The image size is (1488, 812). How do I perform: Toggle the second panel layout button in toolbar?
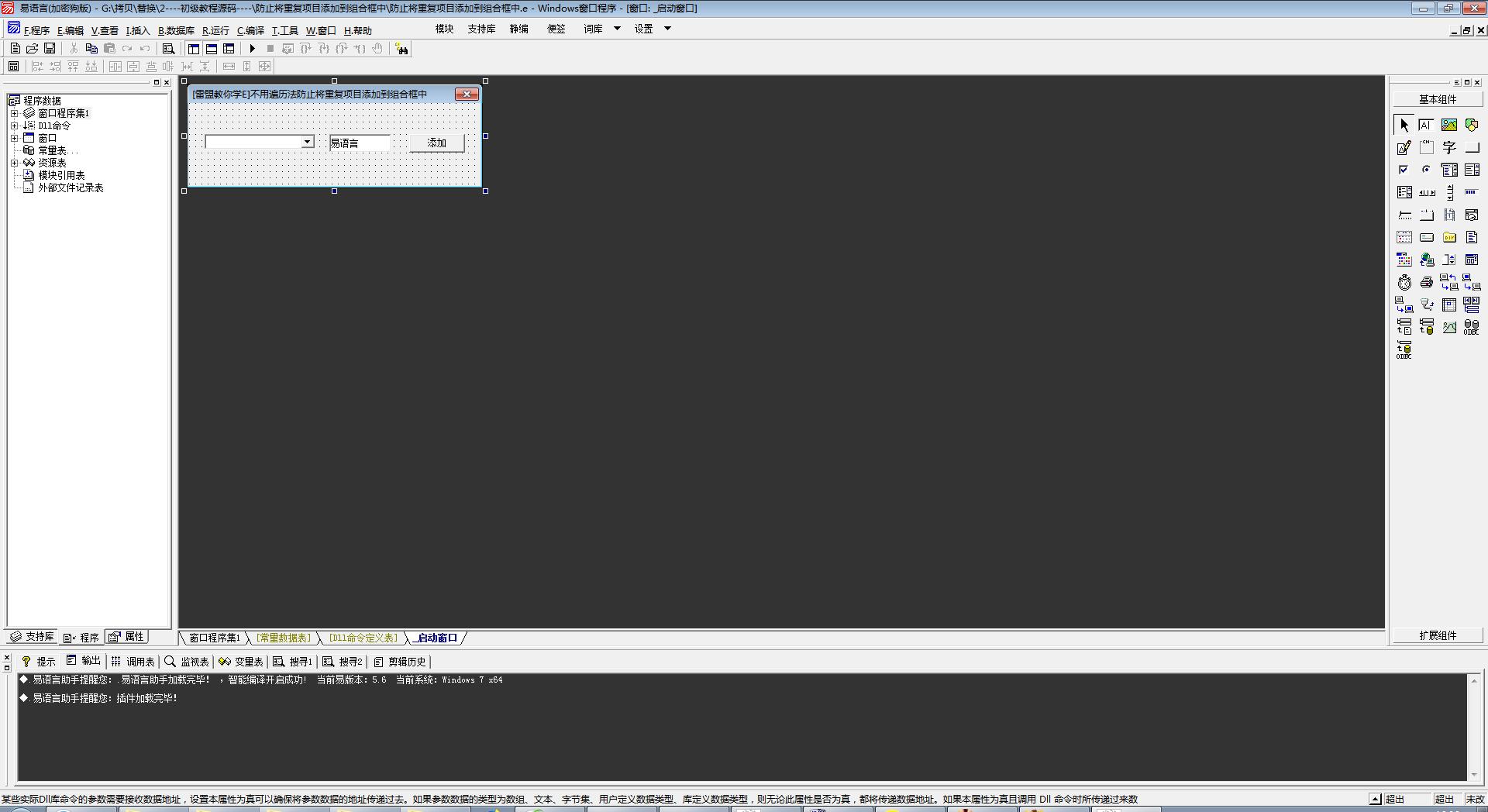(211, 48)
